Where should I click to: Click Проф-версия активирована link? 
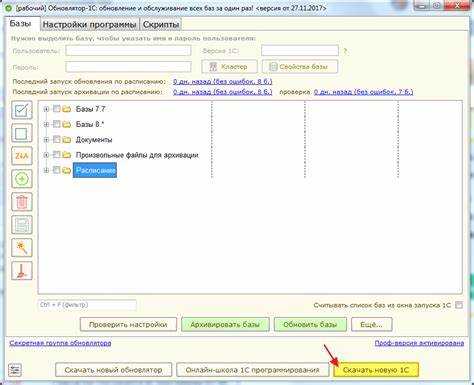tap(419, 343)
